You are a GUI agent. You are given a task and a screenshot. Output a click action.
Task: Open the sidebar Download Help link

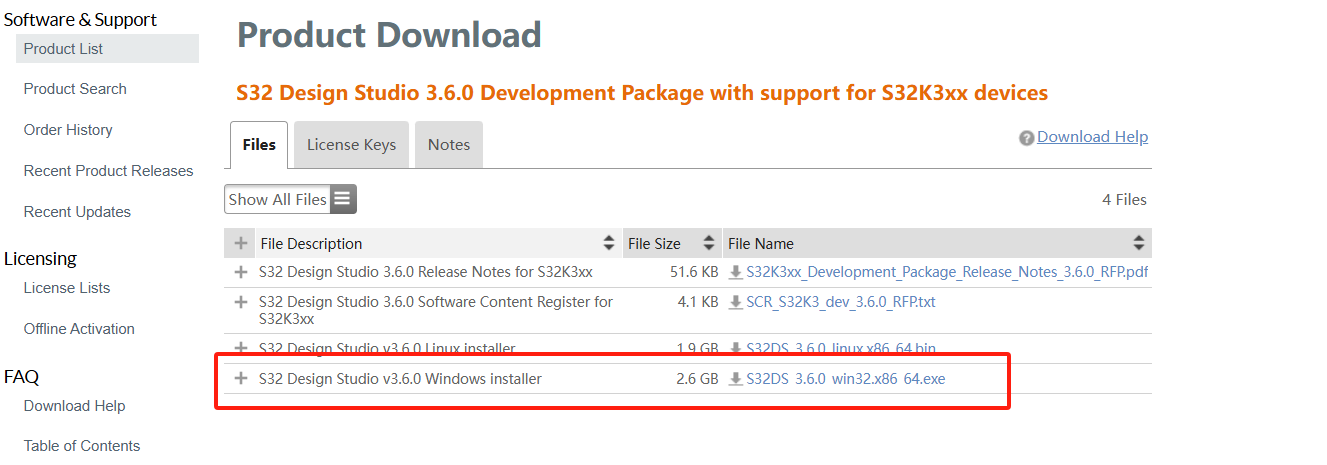point(74,406)
